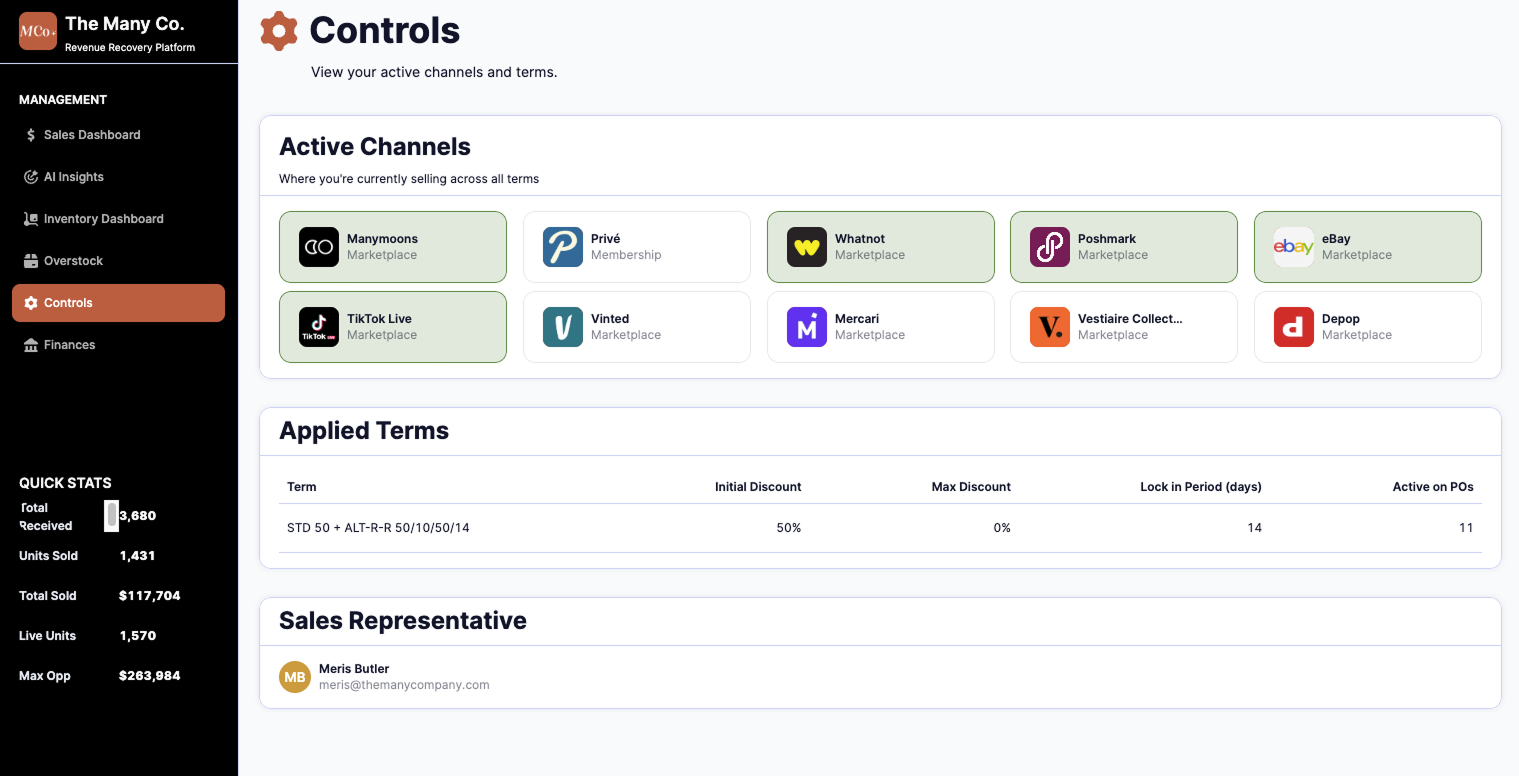This screenshot has height=776, width=1519.
Task: Select the Privé Membership channel card
Action: 637,247
